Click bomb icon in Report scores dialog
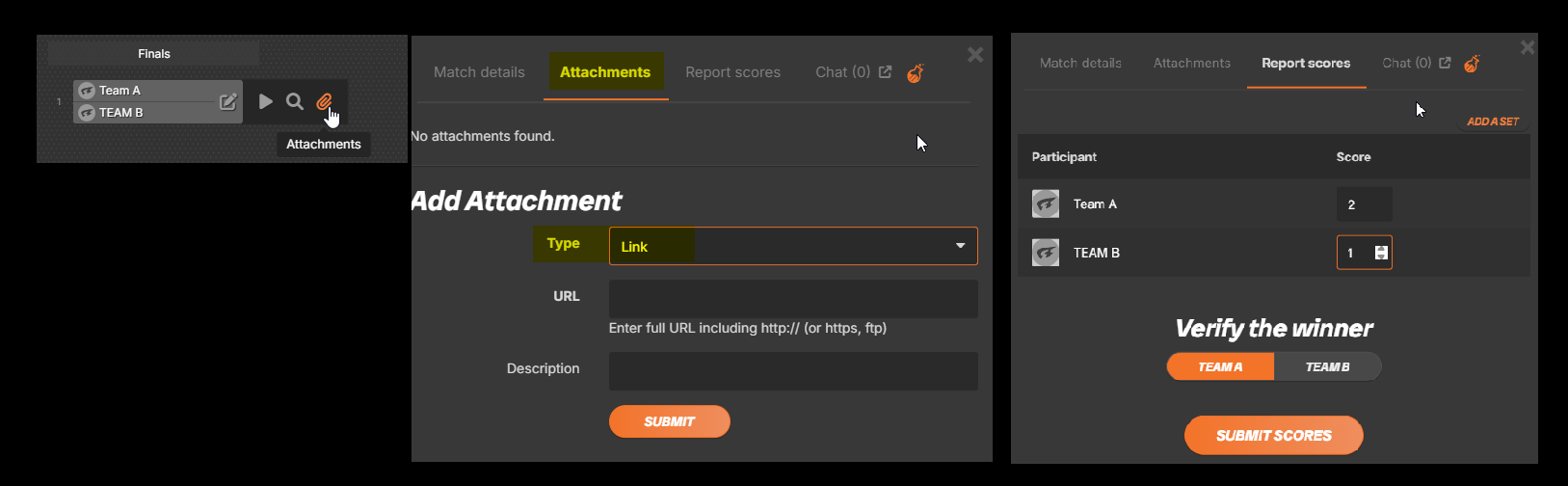The height and width of the screenshot is (486, 1568). pyautogui.click(x=1472, y=64)
